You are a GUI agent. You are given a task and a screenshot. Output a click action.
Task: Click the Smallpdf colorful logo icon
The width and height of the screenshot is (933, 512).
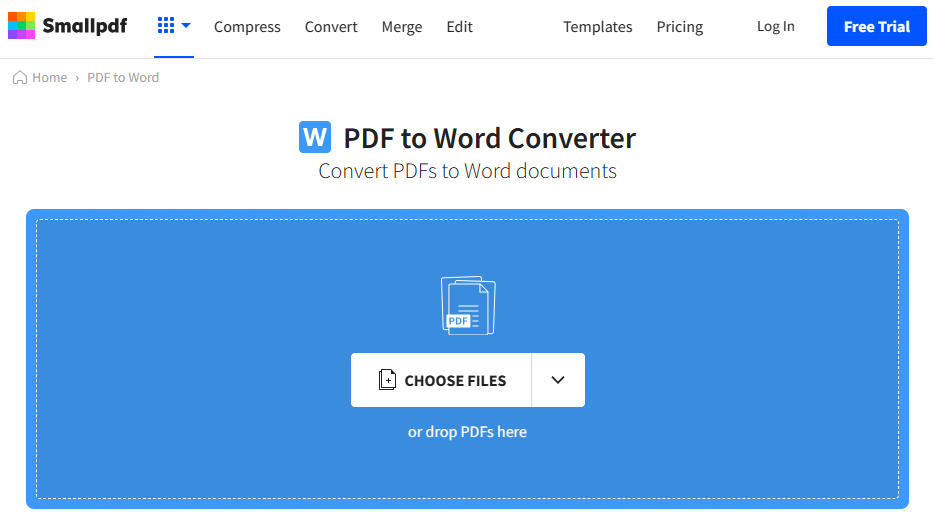click(21, 26)
